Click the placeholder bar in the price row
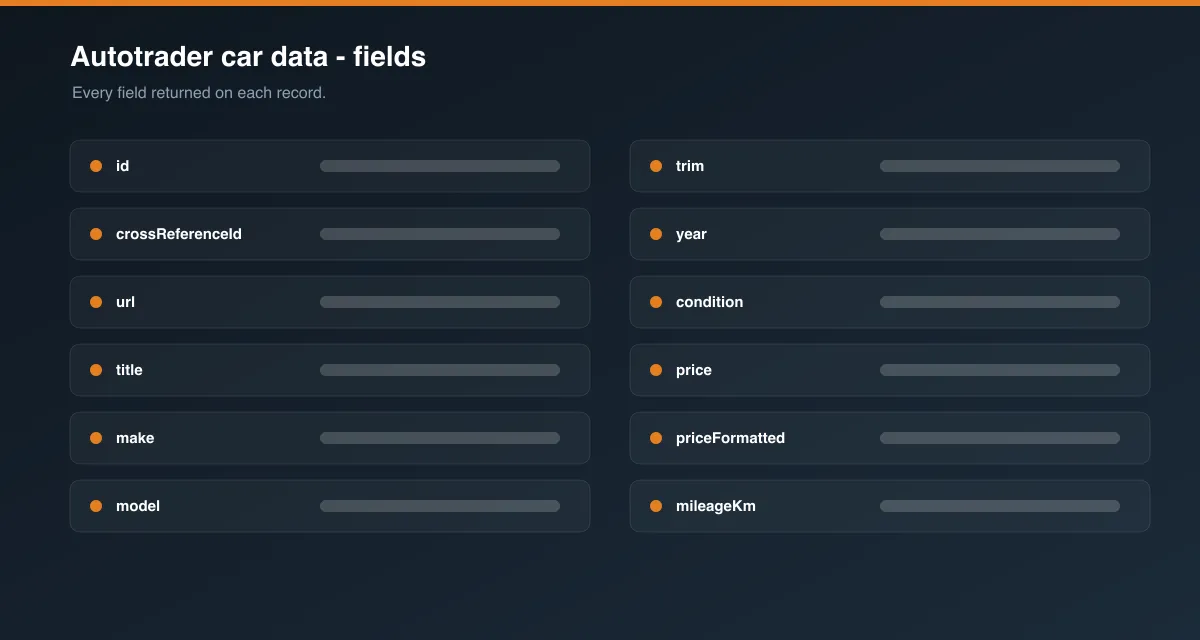 pos(1000,370)
